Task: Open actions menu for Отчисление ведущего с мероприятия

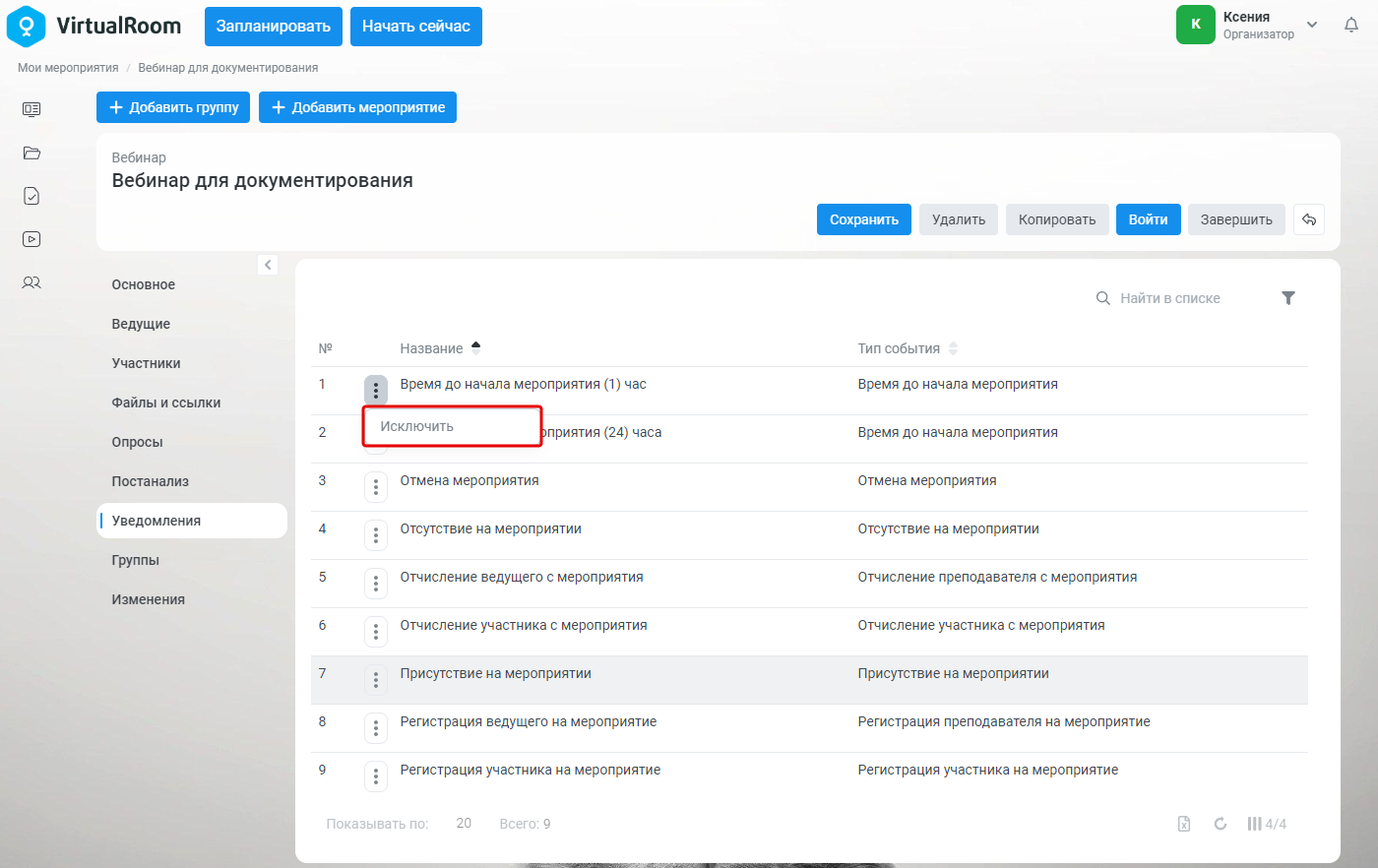Action: 376,584
